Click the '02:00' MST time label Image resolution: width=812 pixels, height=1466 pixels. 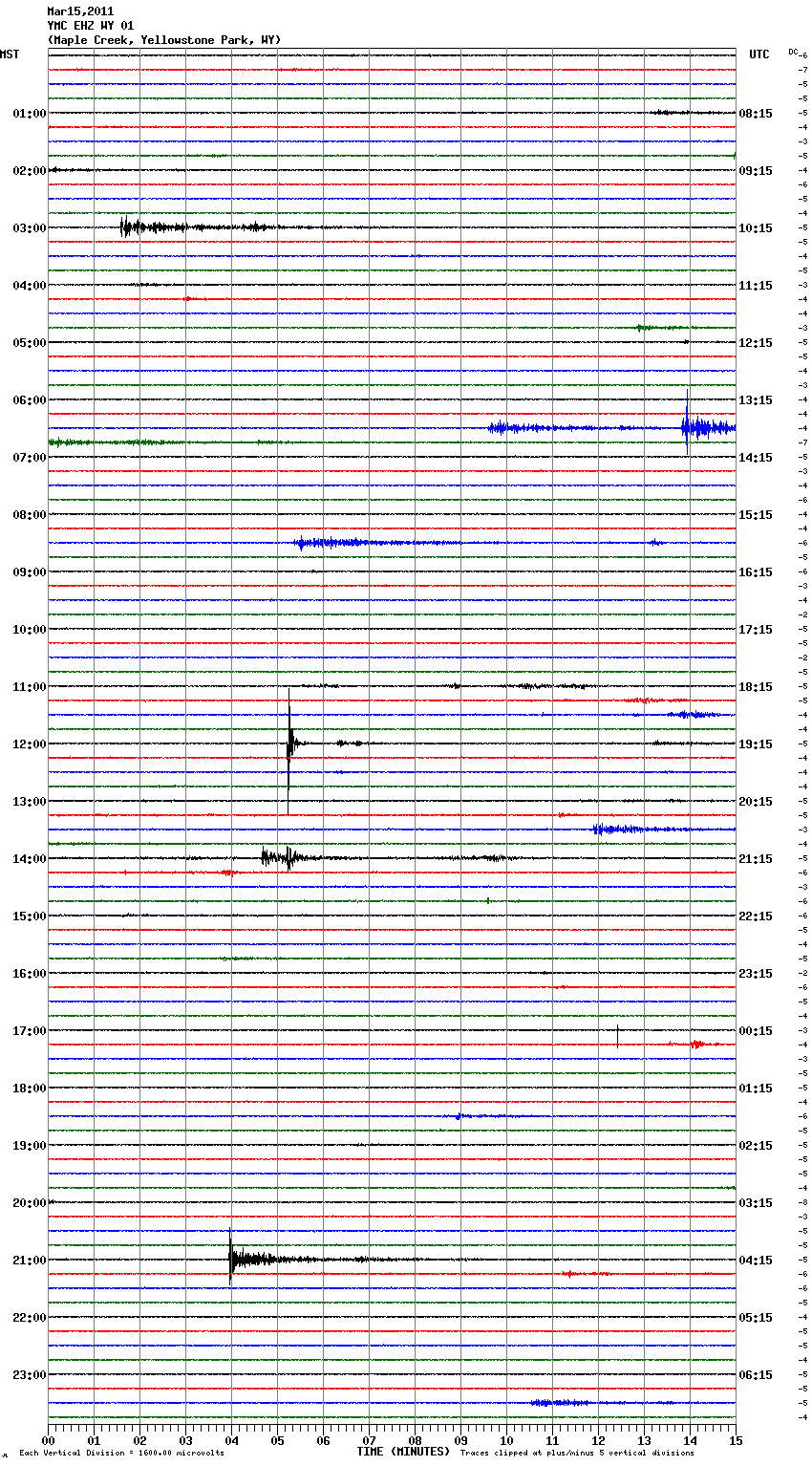point(30,171)
